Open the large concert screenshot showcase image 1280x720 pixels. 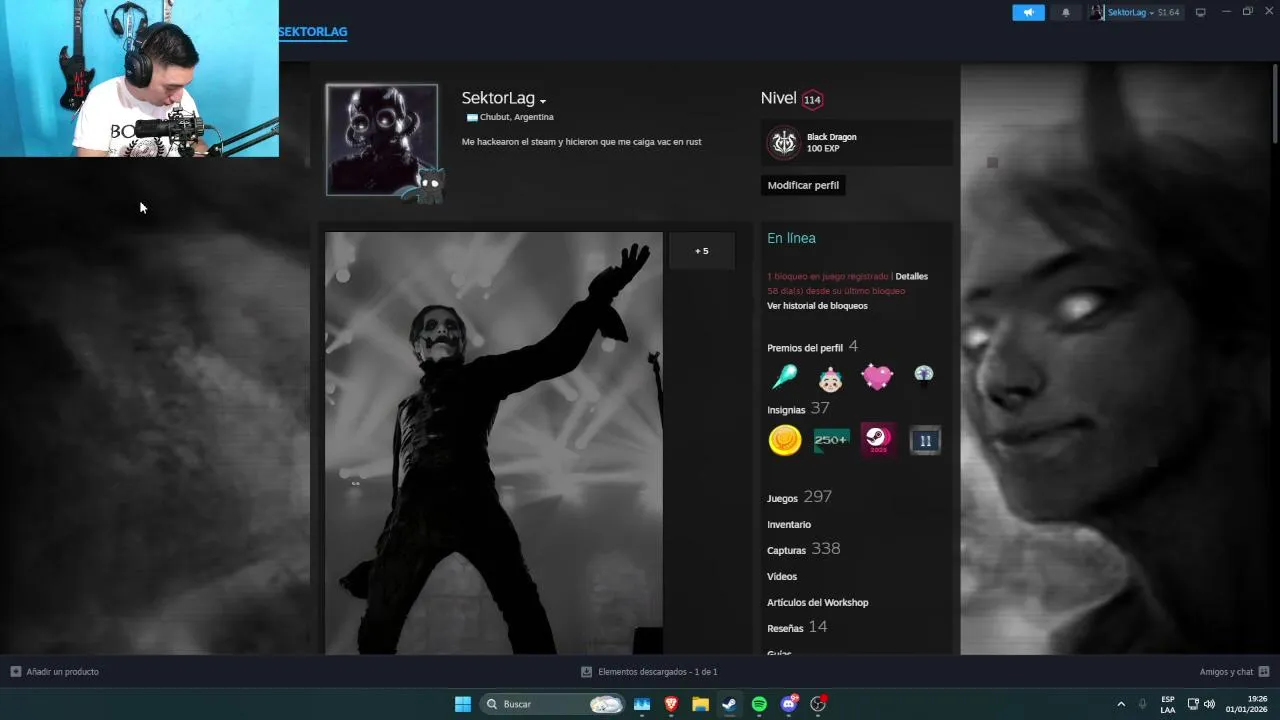pyautogui.click(x=494, y=443)
